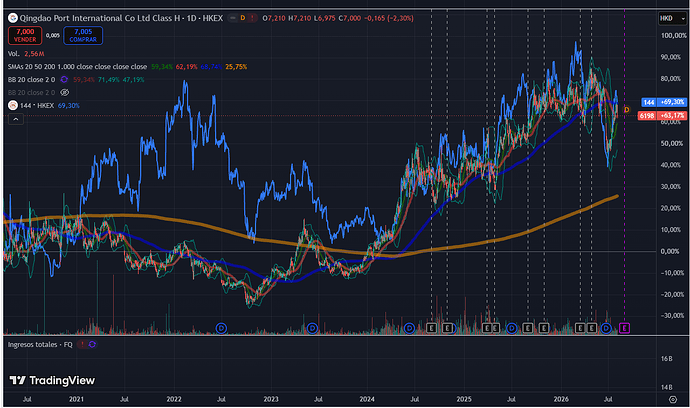Click the dividend D marker above Jul 2025

[x=511, y=328]
